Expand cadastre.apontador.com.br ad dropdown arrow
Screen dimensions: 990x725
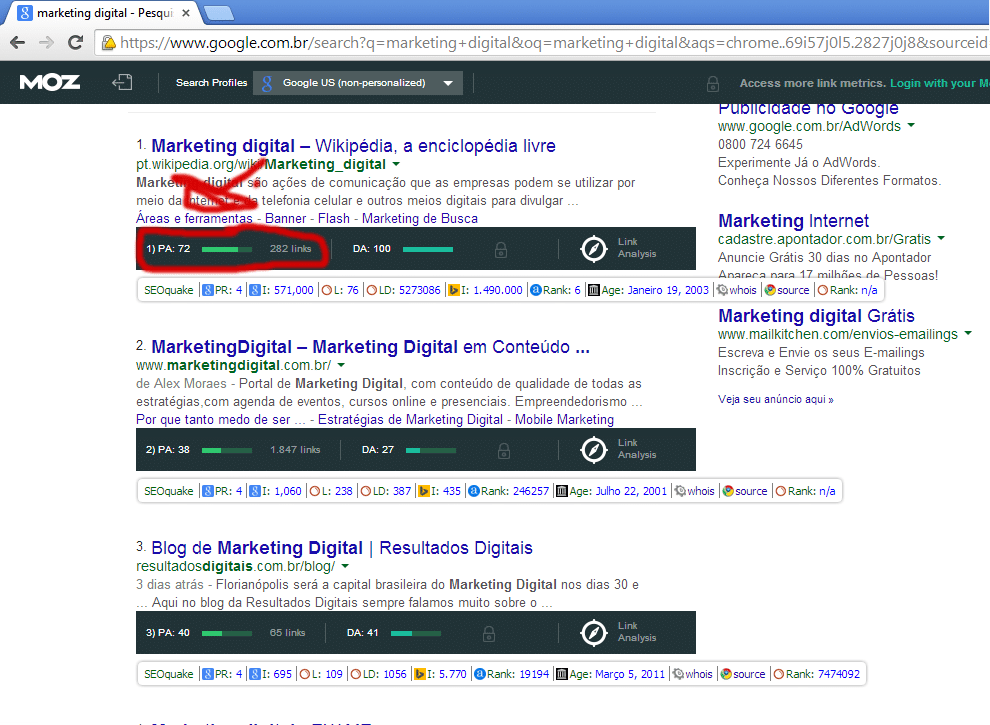(x=941, y=239)
